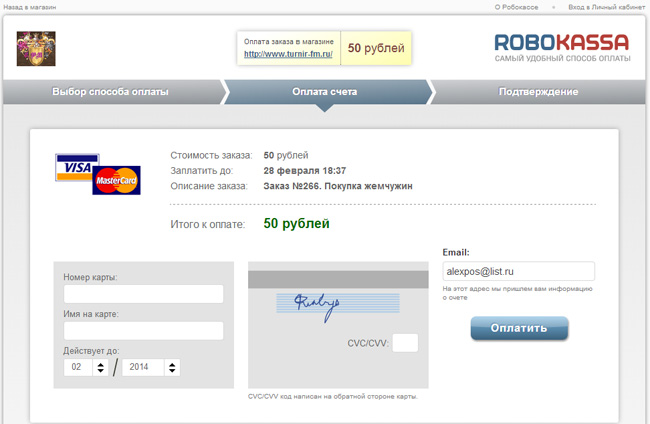Click the shop logo image
The image size is (650, 424).
tap(36, 48)
